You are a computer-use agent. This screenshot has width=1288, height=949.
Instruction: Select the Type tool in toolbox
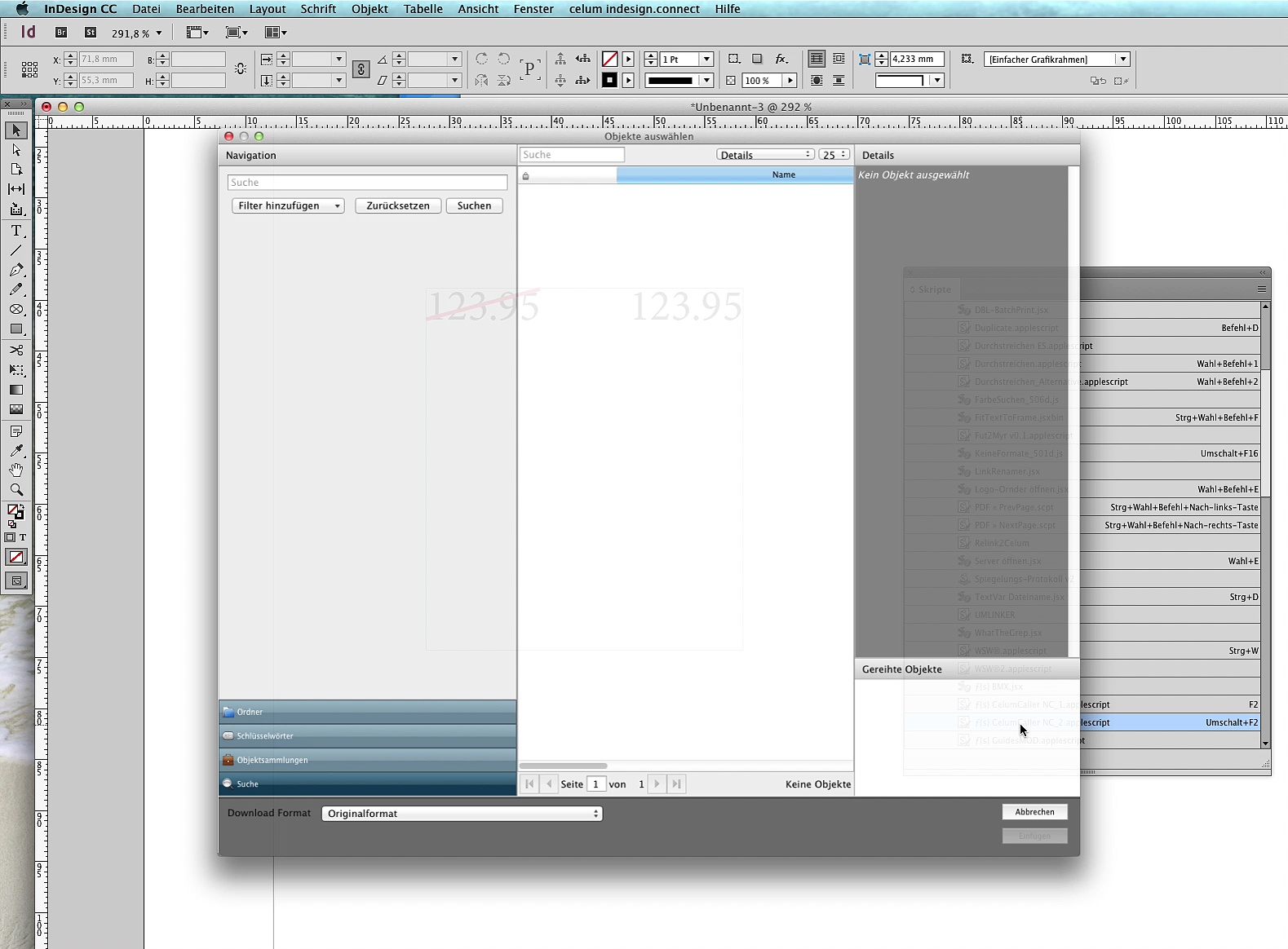16,231
